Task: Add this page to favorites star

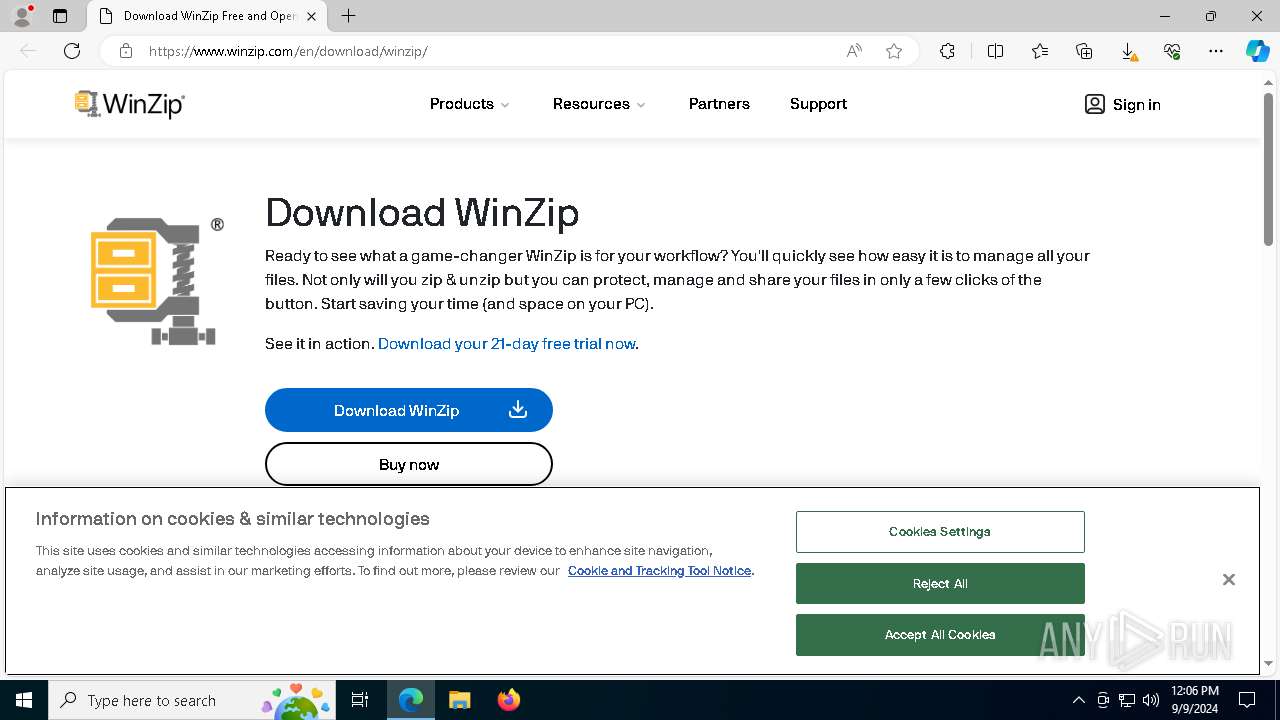Action: point(894,51)
